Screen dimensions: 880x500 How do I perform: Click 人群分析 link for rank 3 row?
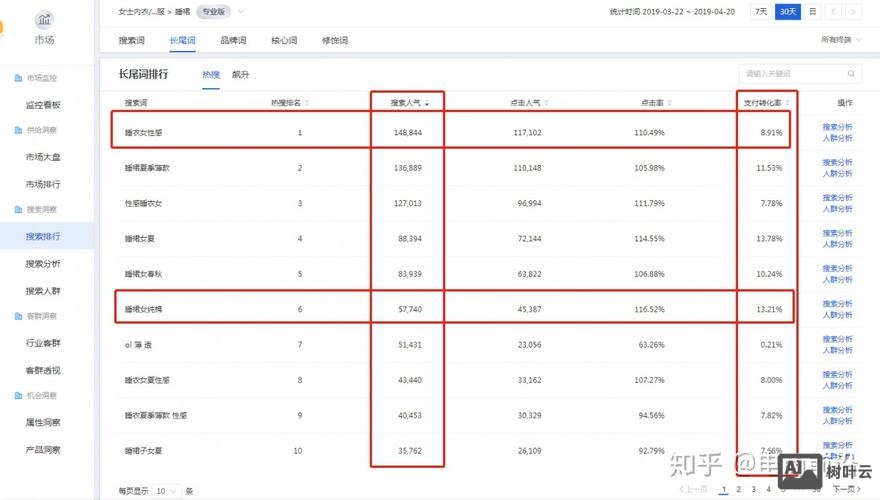(837, 209)
